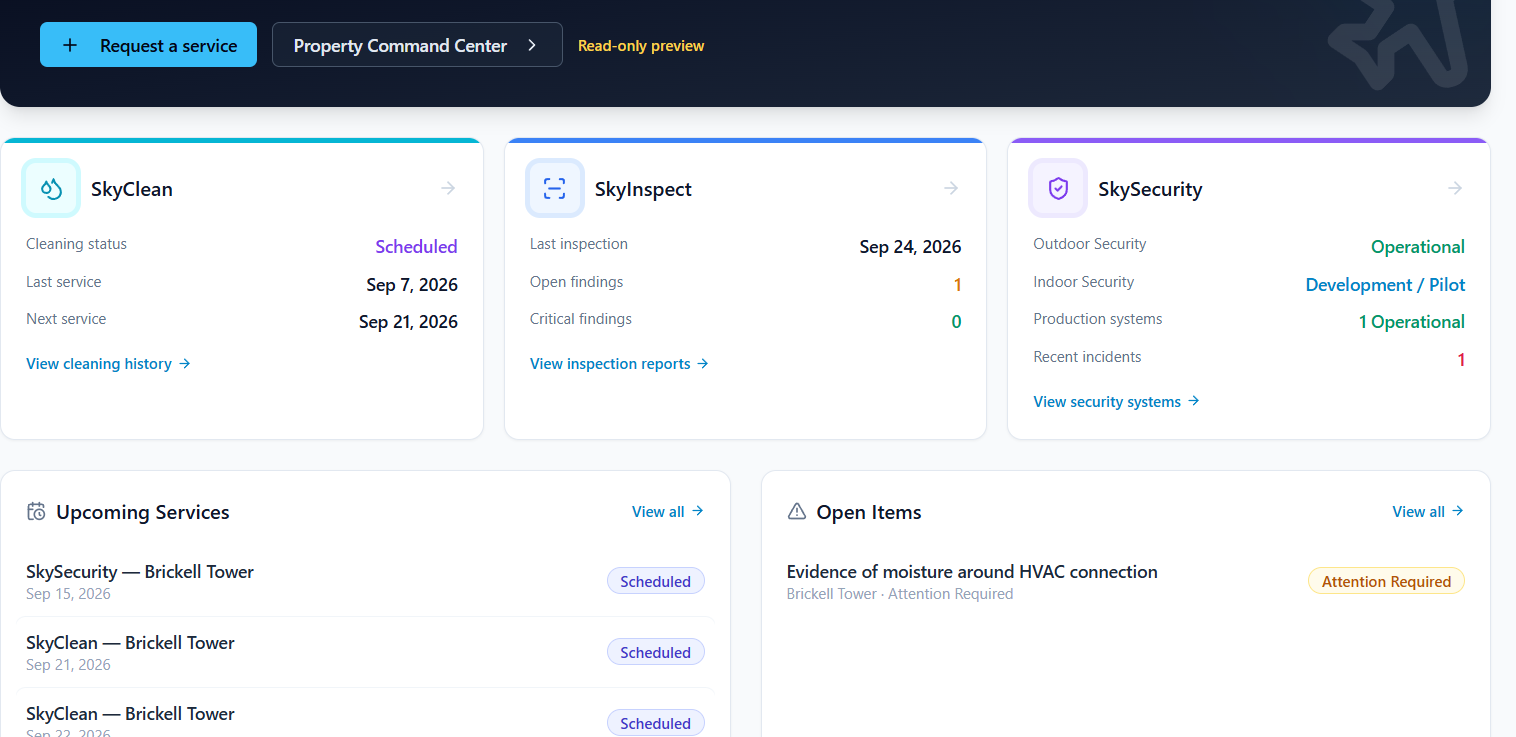Click the Upcoming Services heading

(x=143, y=512)
